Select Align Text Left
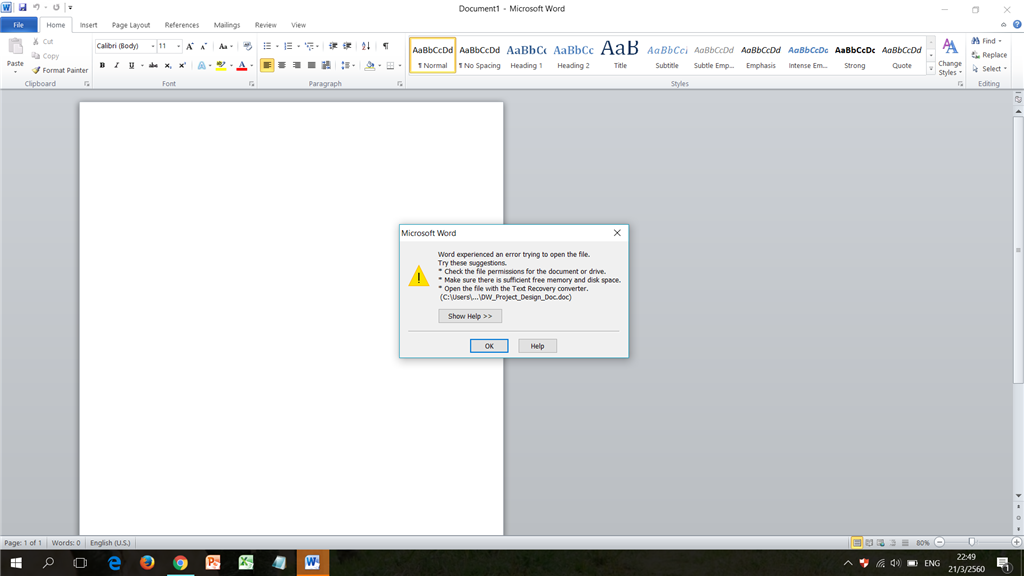 pos(267,65)
